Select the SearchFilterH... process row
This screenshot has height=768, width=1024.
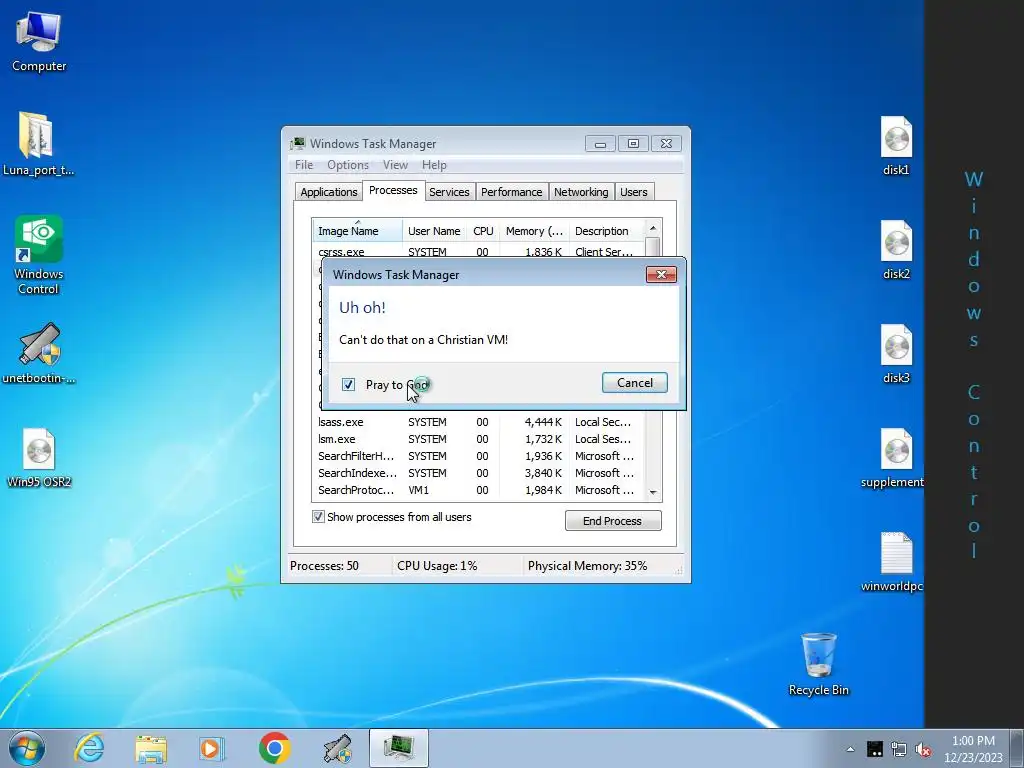point(478,456)
